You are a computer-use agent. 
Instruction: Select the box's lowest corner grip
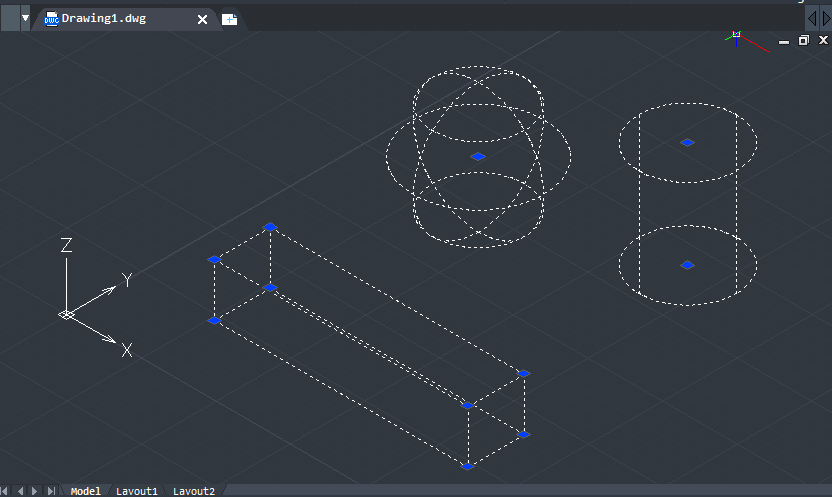(467, 467)
